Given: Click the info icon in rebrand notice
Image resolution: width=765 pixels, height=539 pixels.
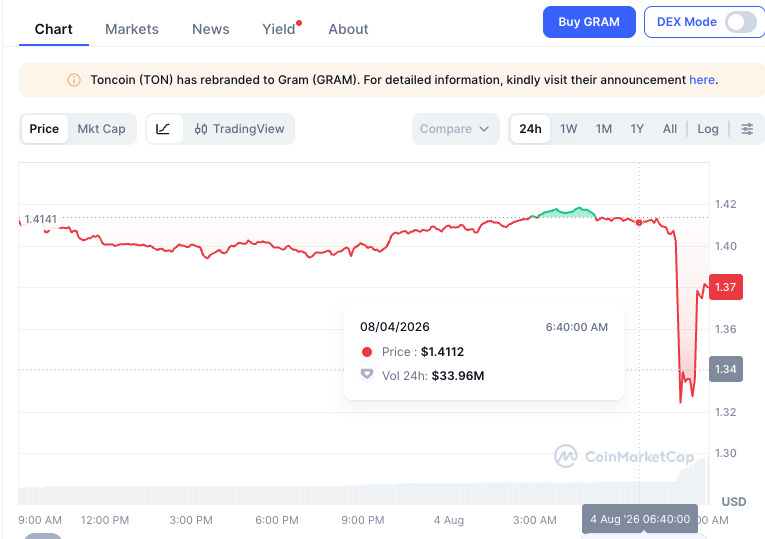Looking at the screenshot, I should click(x=74, y=80).
